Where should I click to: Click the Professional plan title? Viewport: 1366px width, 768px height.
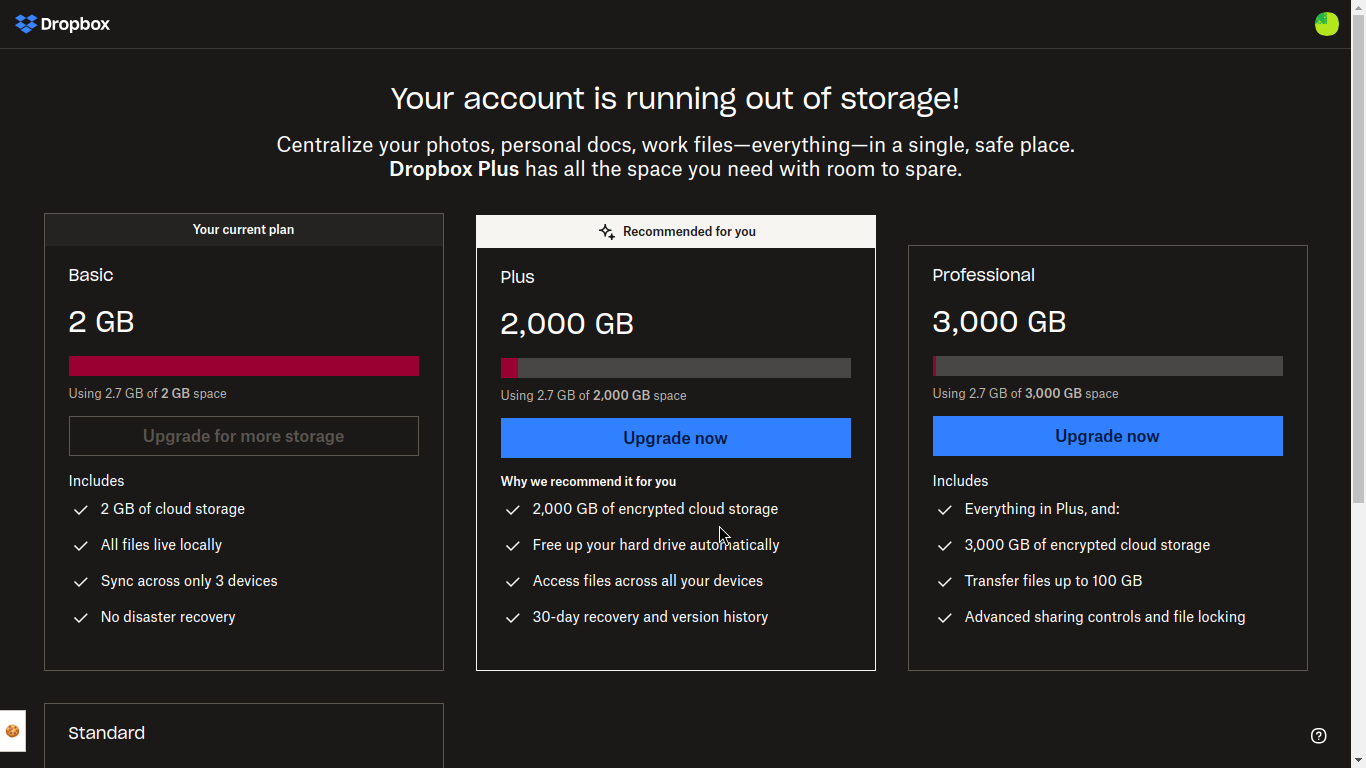click(984, 275)
